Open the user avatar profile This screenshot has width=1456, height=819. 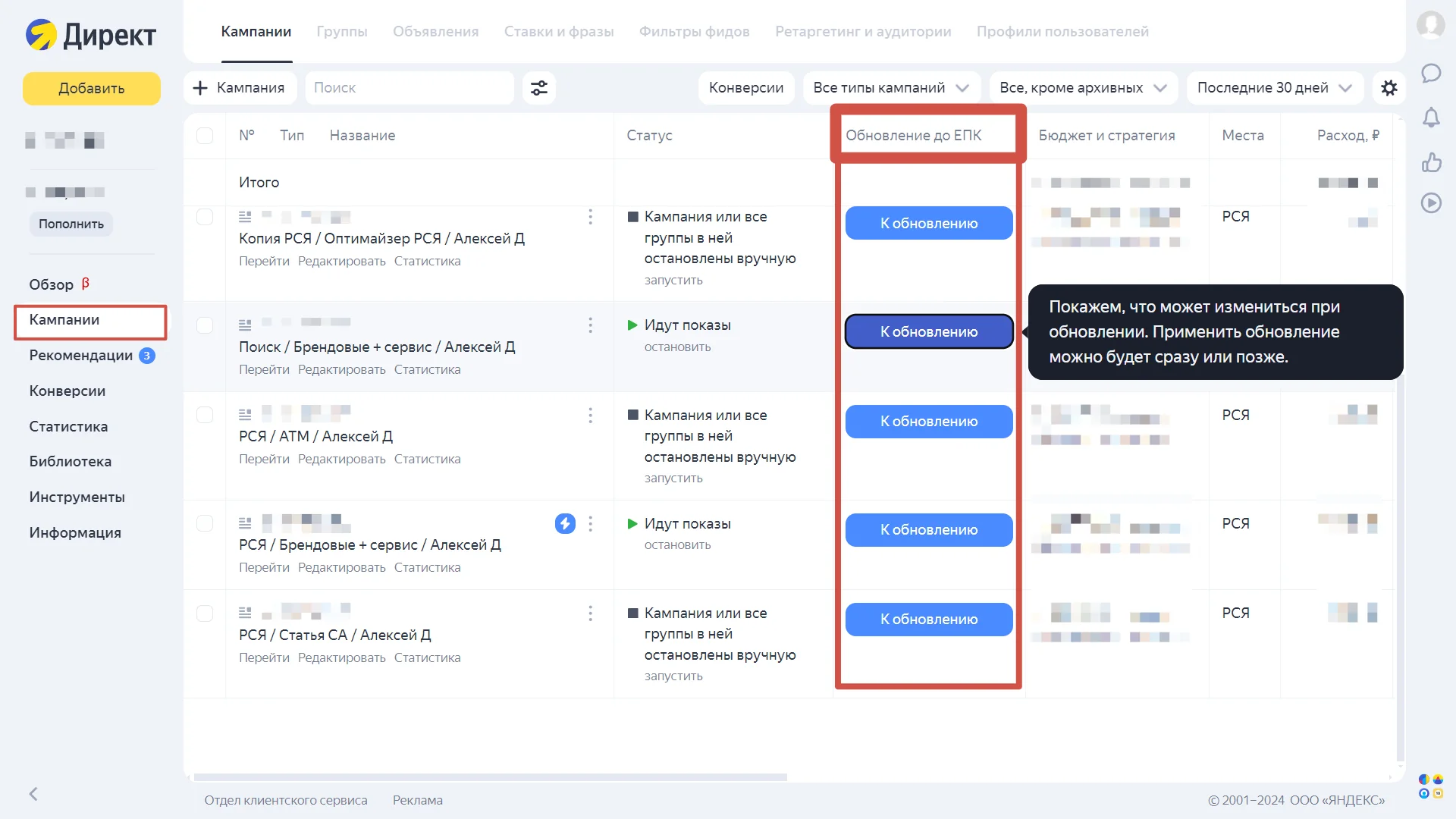pos(1431,25)
